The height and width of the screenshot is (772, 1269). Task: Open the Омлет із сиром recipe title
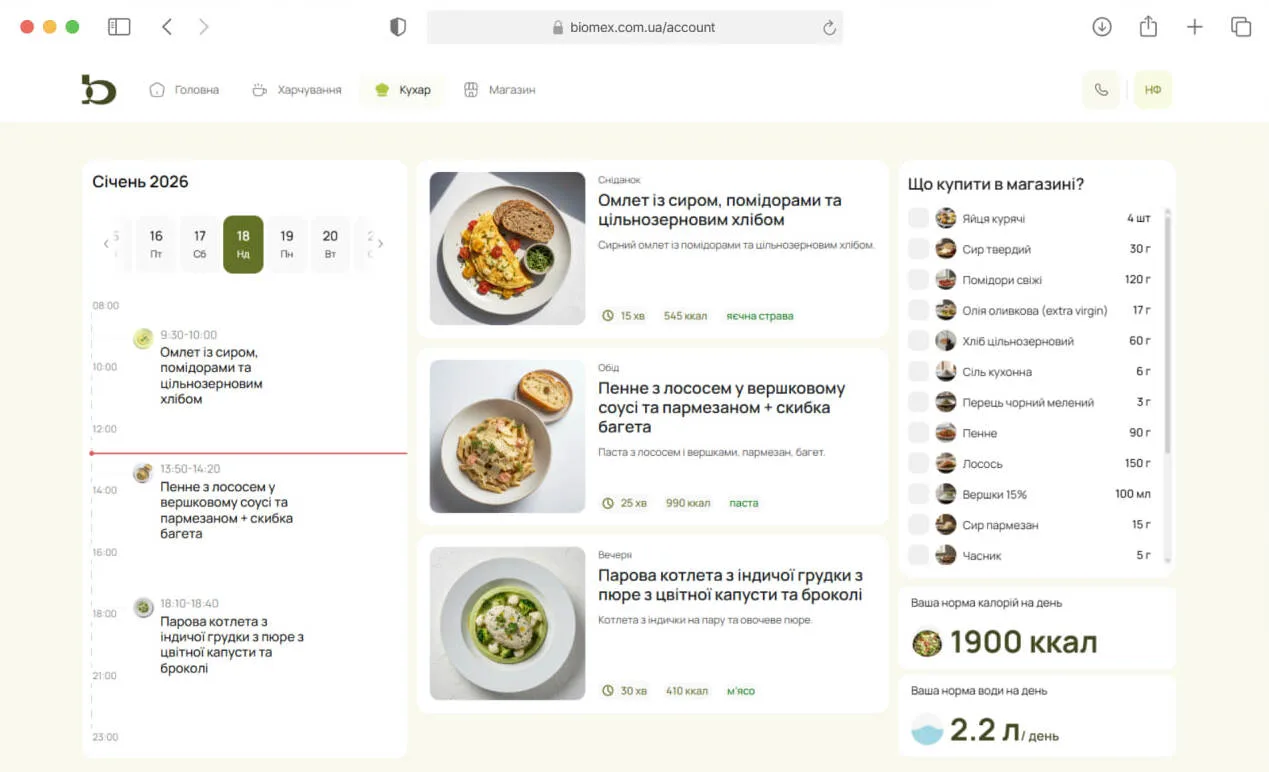pos(719,210)
